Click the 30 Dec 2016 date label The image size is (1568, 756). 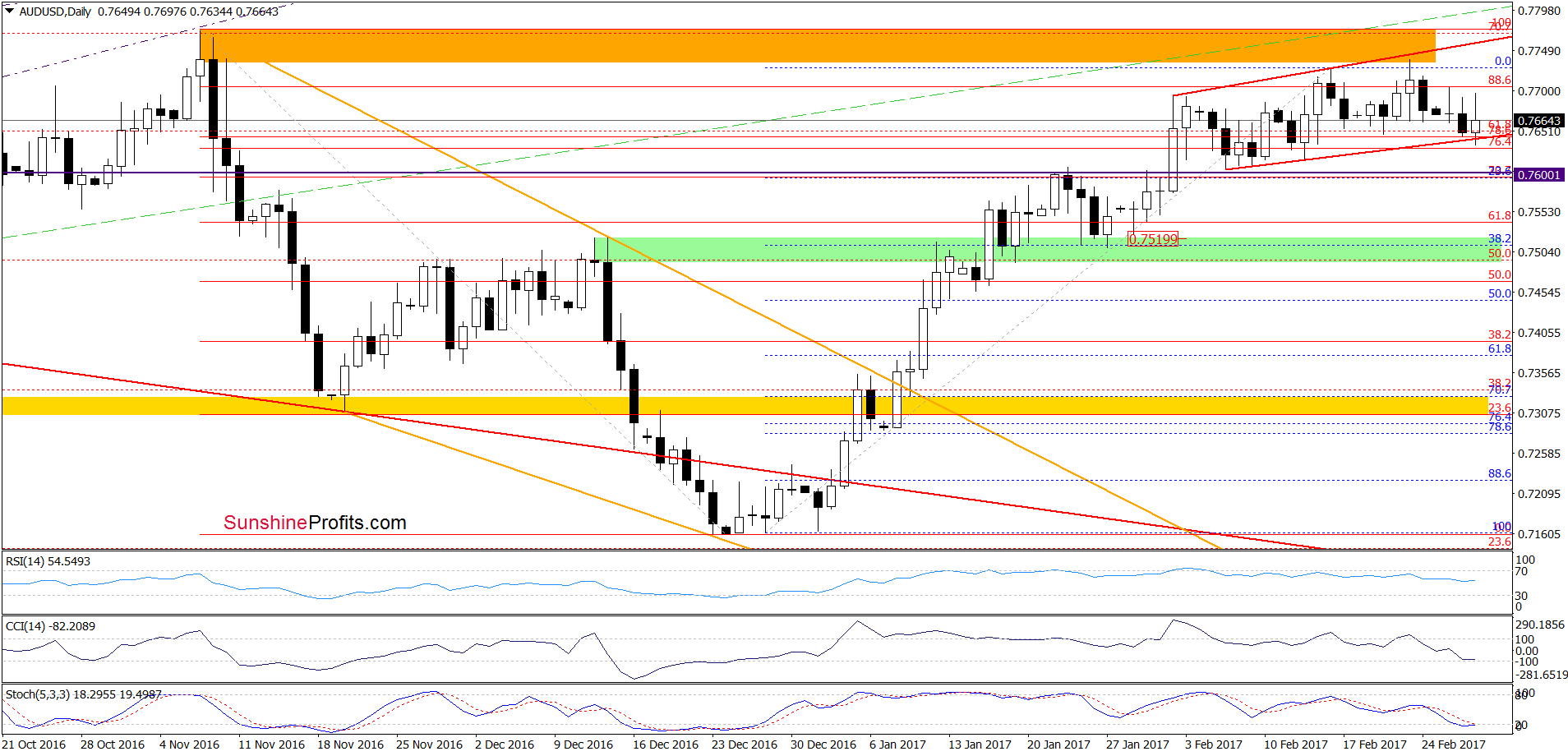pos(823,744)
